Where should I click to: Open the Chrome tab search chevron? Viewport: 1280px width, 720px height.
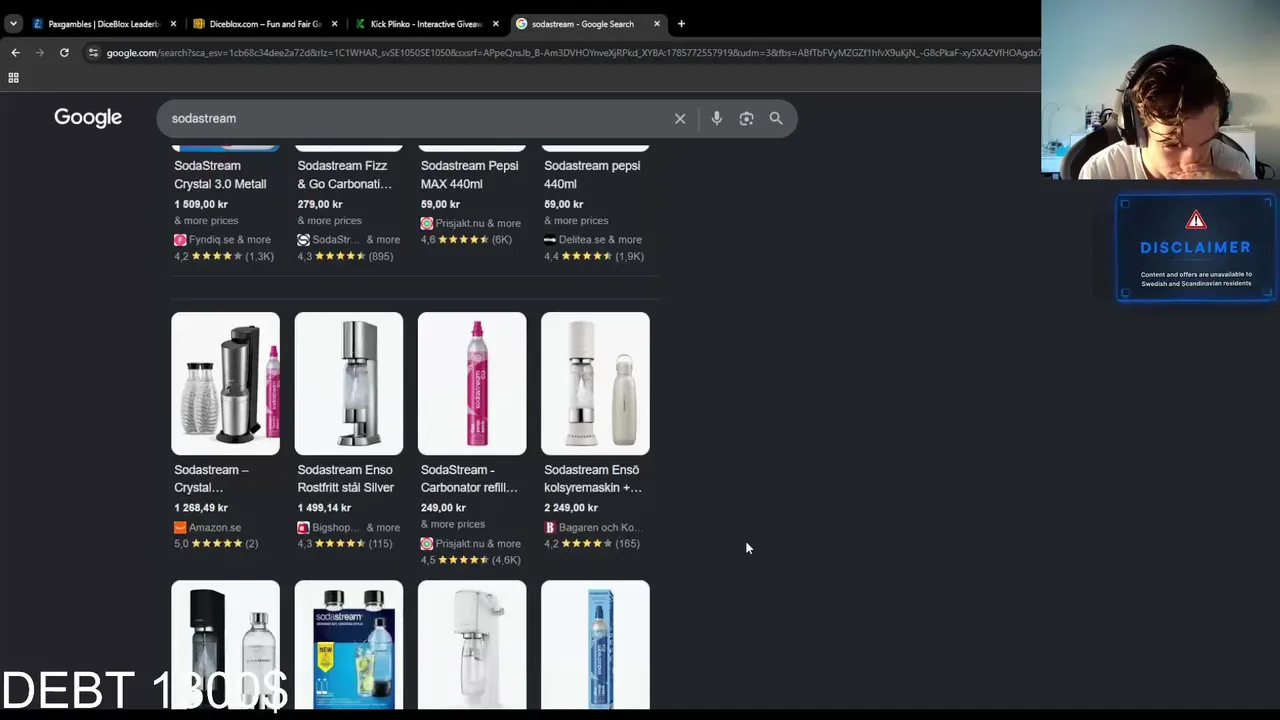click(x=13, y=24)
